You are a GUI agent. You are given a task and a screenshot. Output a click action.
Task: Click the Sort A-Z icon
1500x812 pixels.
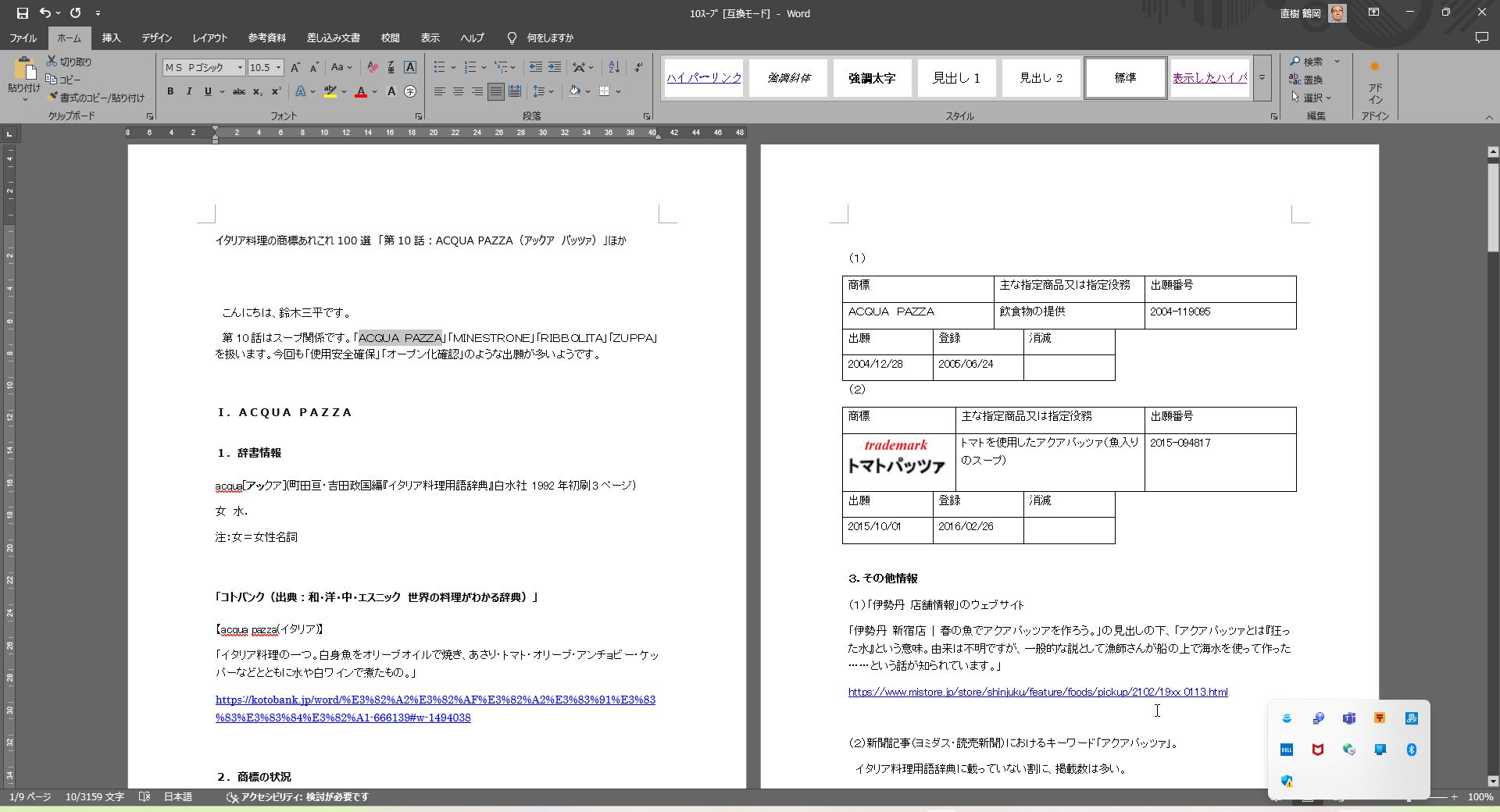[614, 67]
